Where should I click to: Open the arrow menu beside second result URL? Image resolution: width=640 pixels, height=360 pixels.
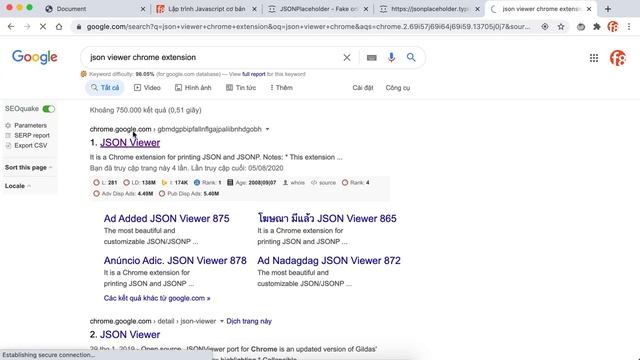click(x=222, y=321)
